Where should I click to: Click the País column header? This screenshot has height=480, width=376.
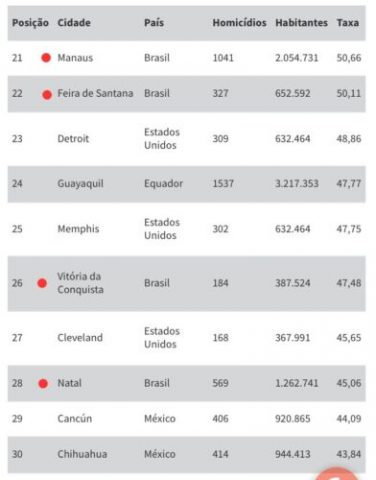pyautogui.click(x=154, y=23)
